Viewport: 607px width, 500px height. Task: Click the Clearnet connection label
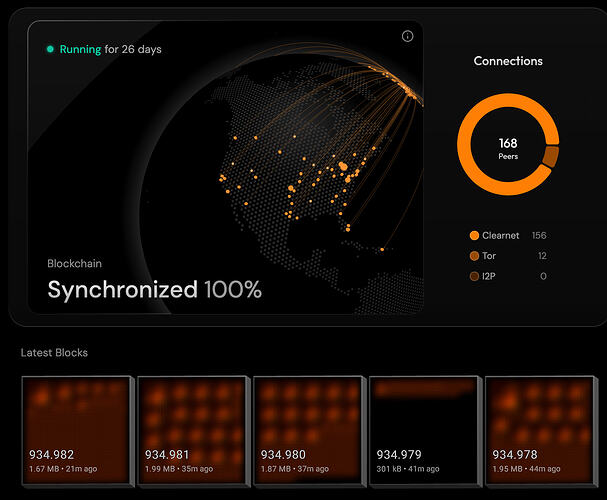[x=501, y=236]
